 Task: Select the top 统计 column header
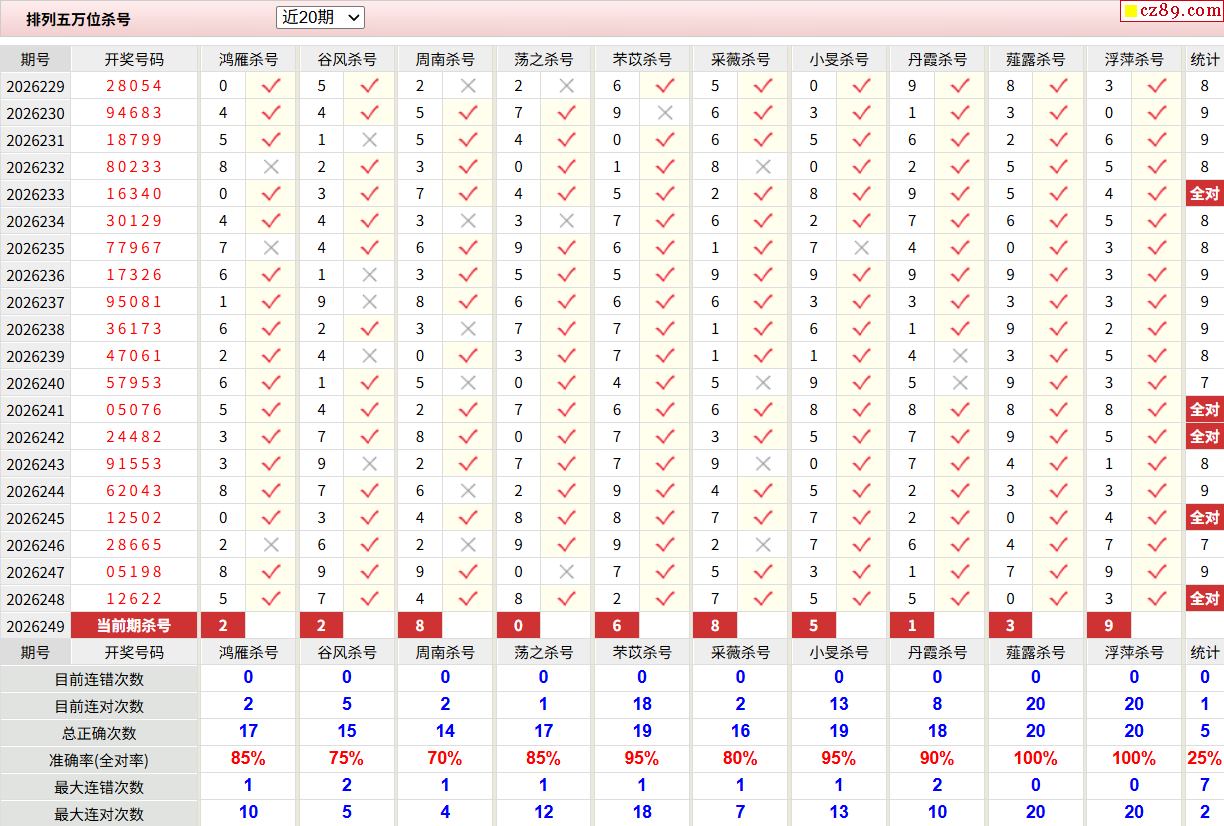(1205, 59)
